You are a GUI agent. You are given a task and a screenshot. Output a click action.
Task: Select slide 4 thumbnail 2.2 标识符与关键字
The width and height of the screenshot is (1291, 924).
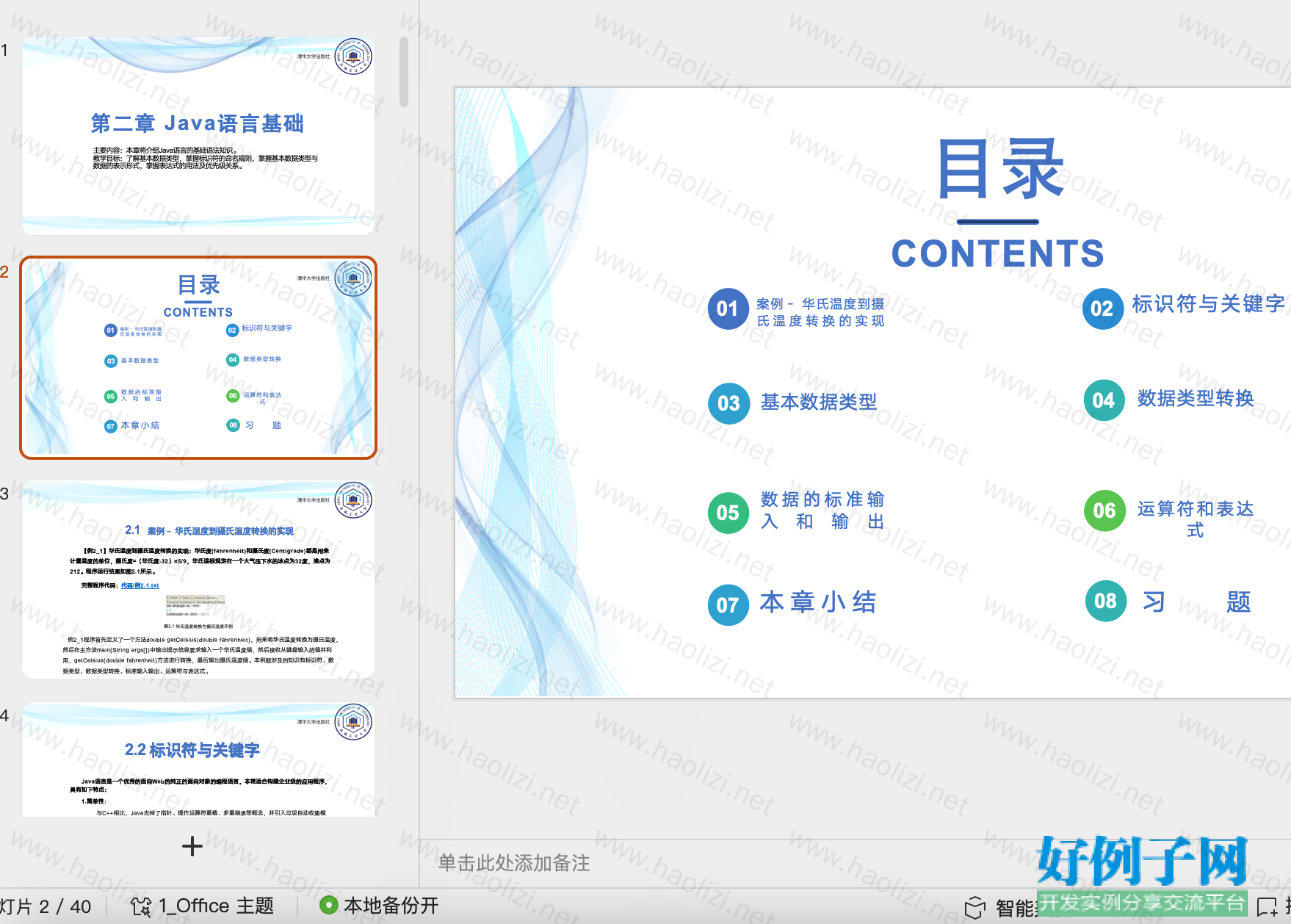(x=198, y=760)
